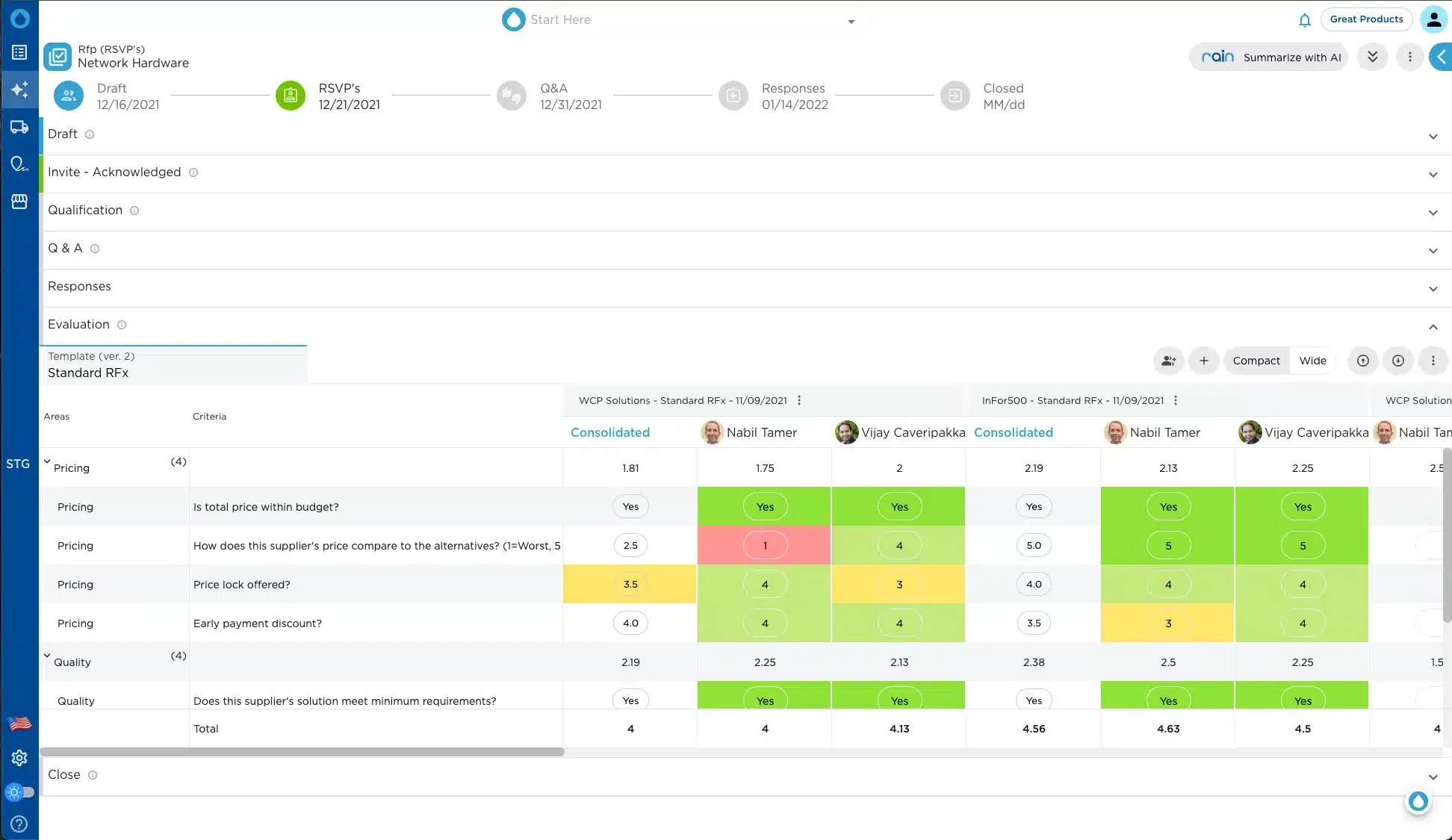This screenshot has width=1452, height=840.
Task: Click the download arrow circle icon
Action: pos(1397,361)
